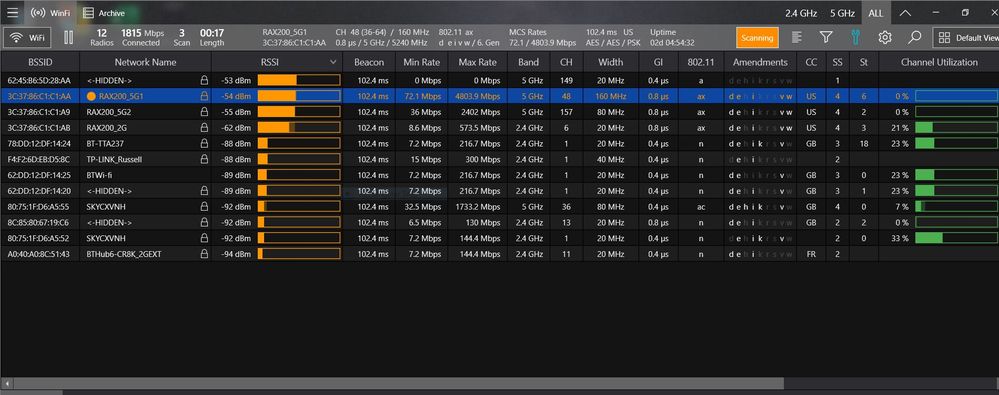Sort by BSSID column header
This screenshot has height=395, width=999.
point(40,62)
